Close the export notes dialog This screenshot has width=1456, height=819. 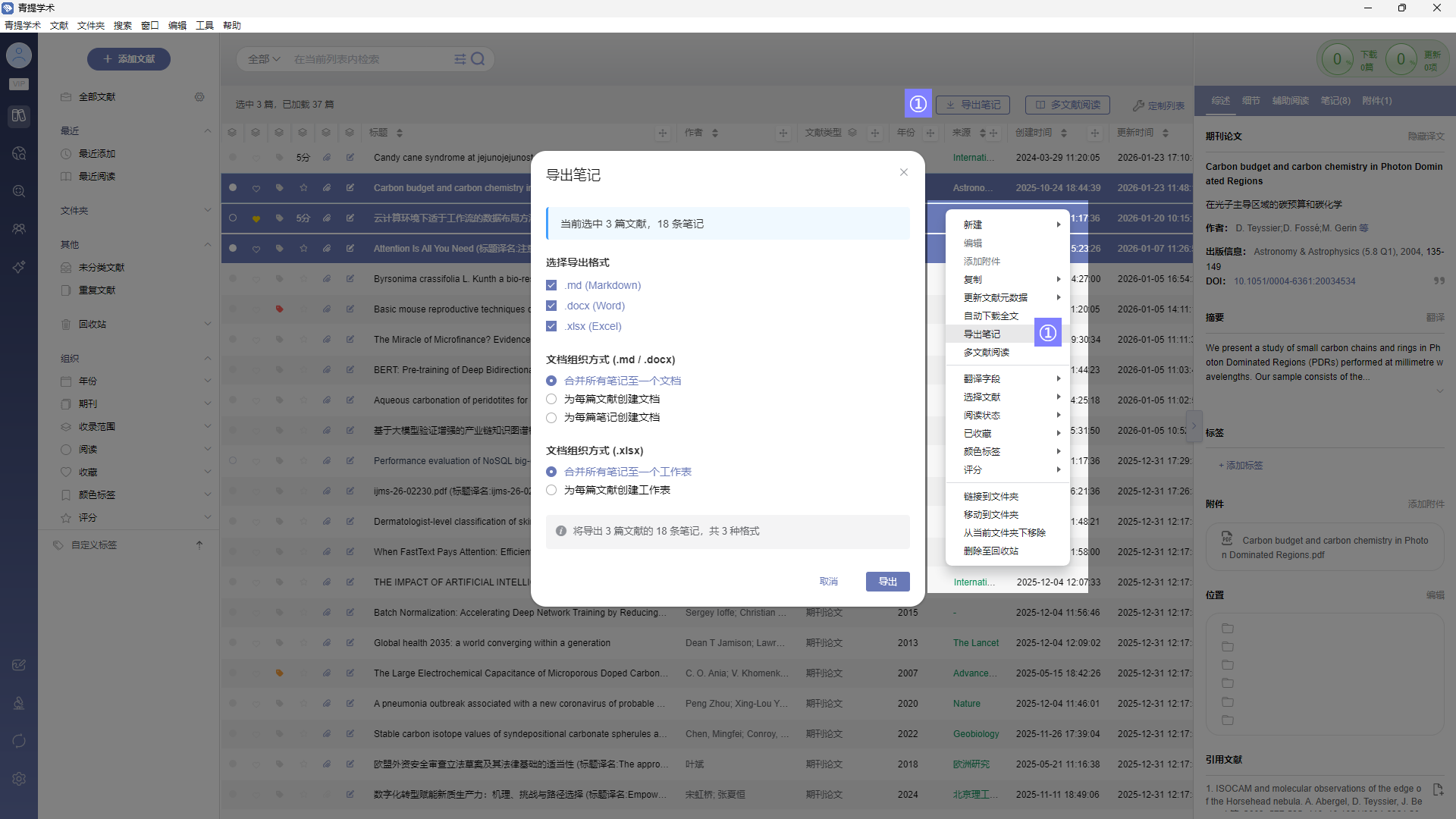tap(903, 172)
